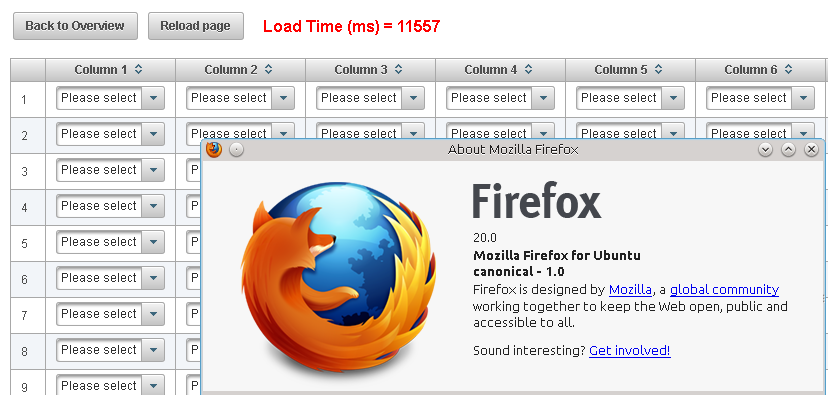This screenshot has width=828, height=395.
Task: Close the About Mozilla Firefox dialog
Action: 811,150
